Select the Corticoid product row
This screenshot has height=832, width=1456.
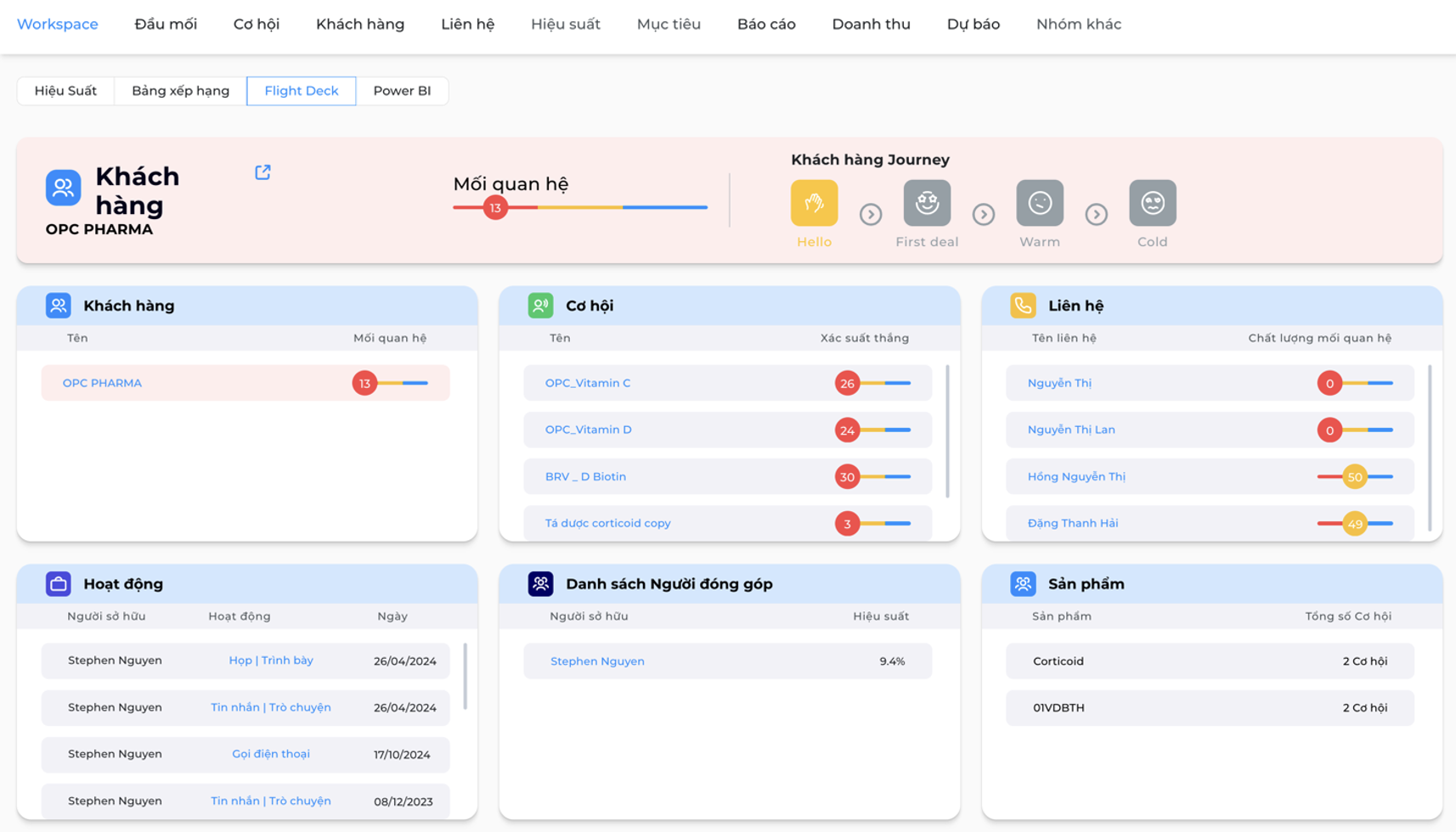[1211, 661]
